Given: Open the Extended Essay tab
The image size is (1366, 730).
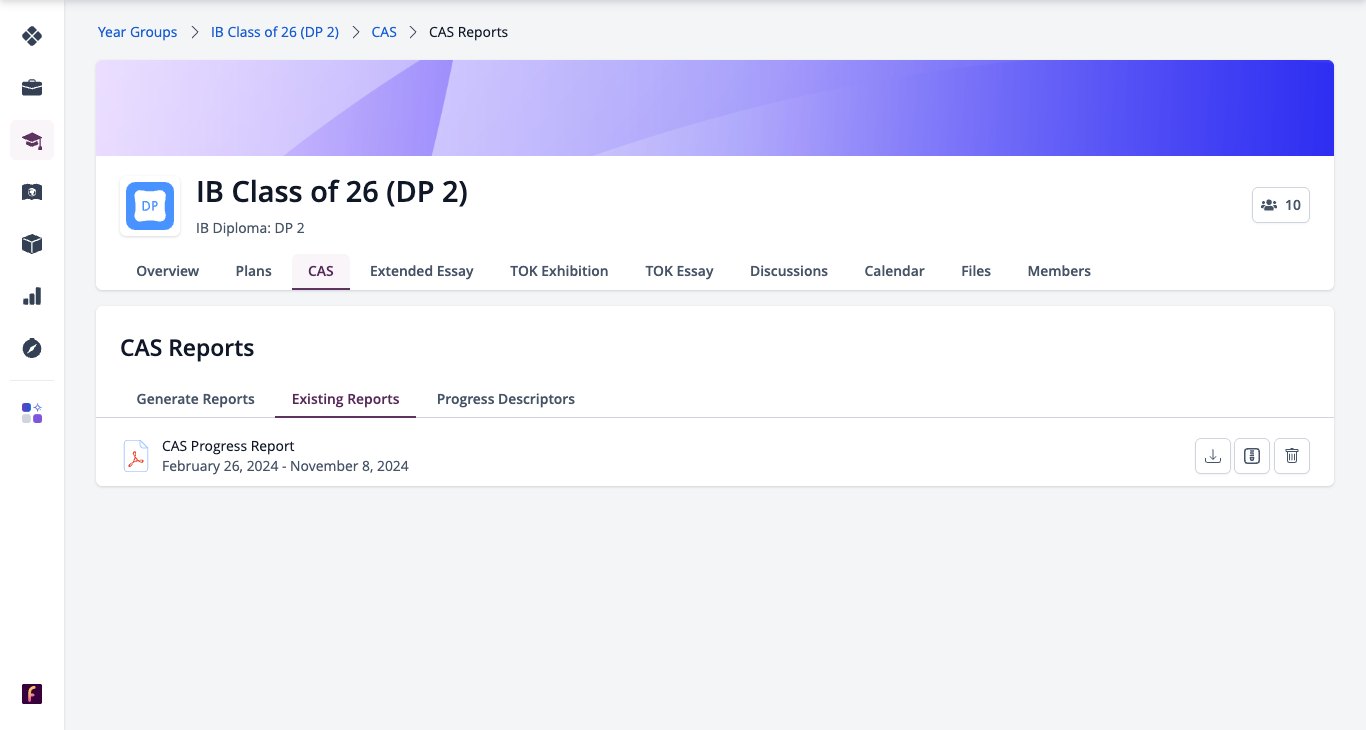Looking at the screenshot, I should coord(422,271).
